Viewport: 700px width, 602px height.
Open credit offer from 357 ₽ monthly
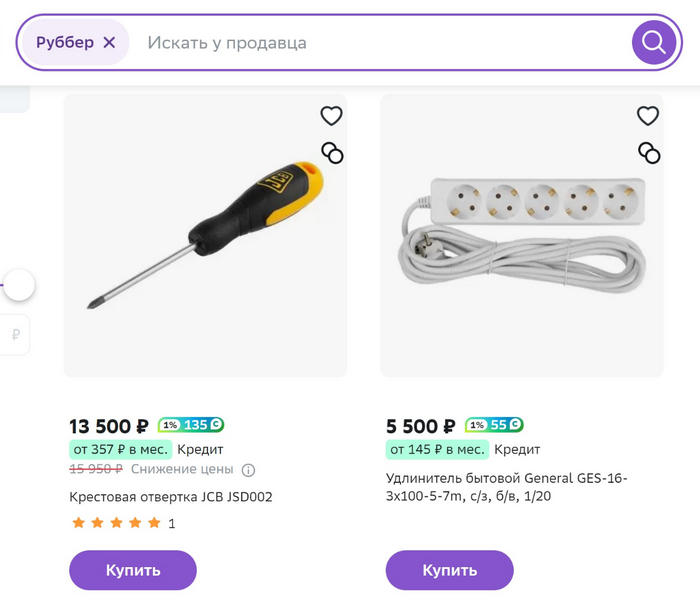[120, 449]
